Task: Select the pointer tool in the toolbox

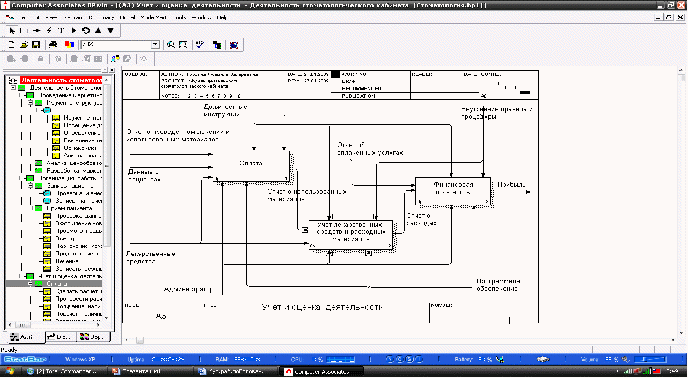Action: coord(12,31)
